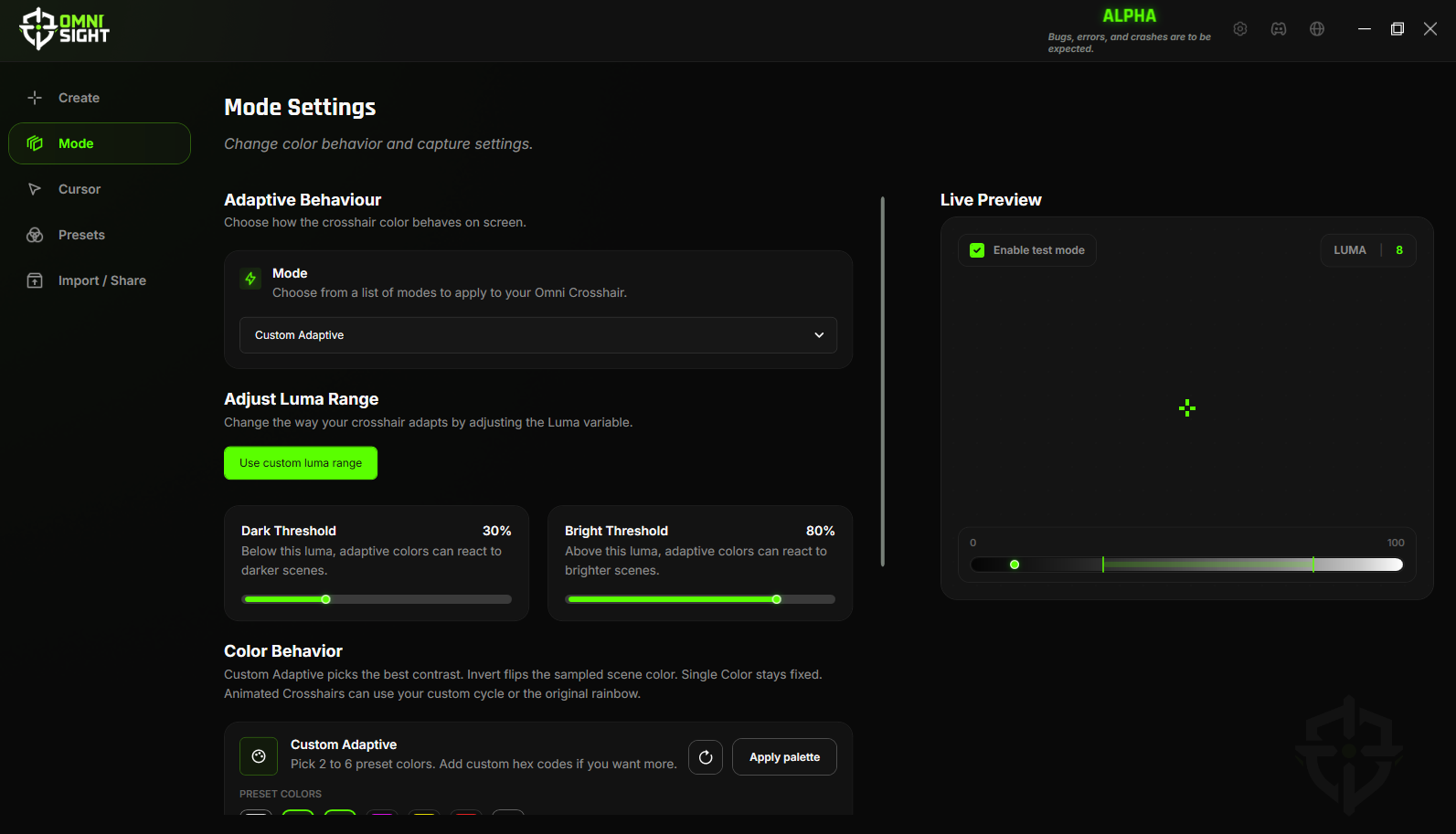Click the LUMA value badge
This screenshot has width=1456, height=834.
click(1368, 250)
